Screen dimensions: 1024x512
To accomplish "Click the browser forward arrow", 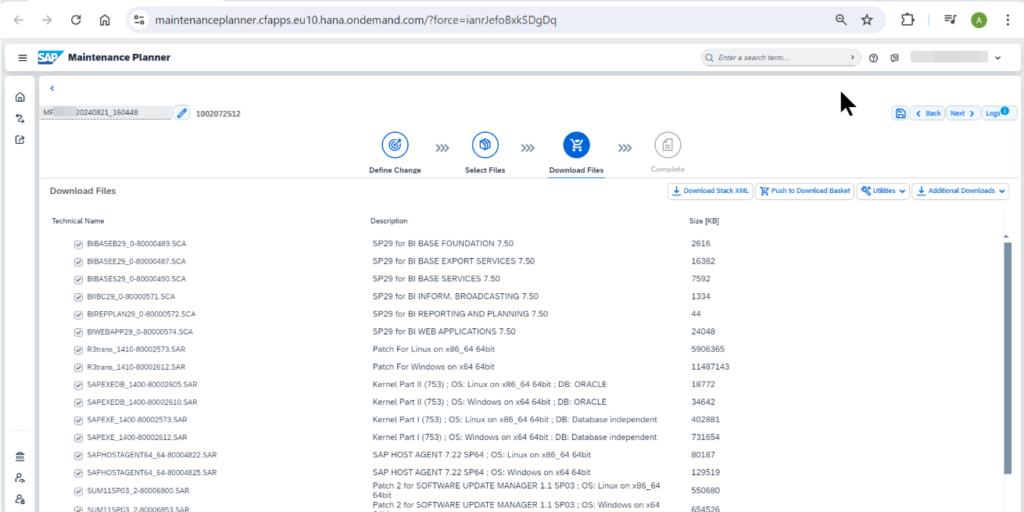I will click(x=47, y=20).
